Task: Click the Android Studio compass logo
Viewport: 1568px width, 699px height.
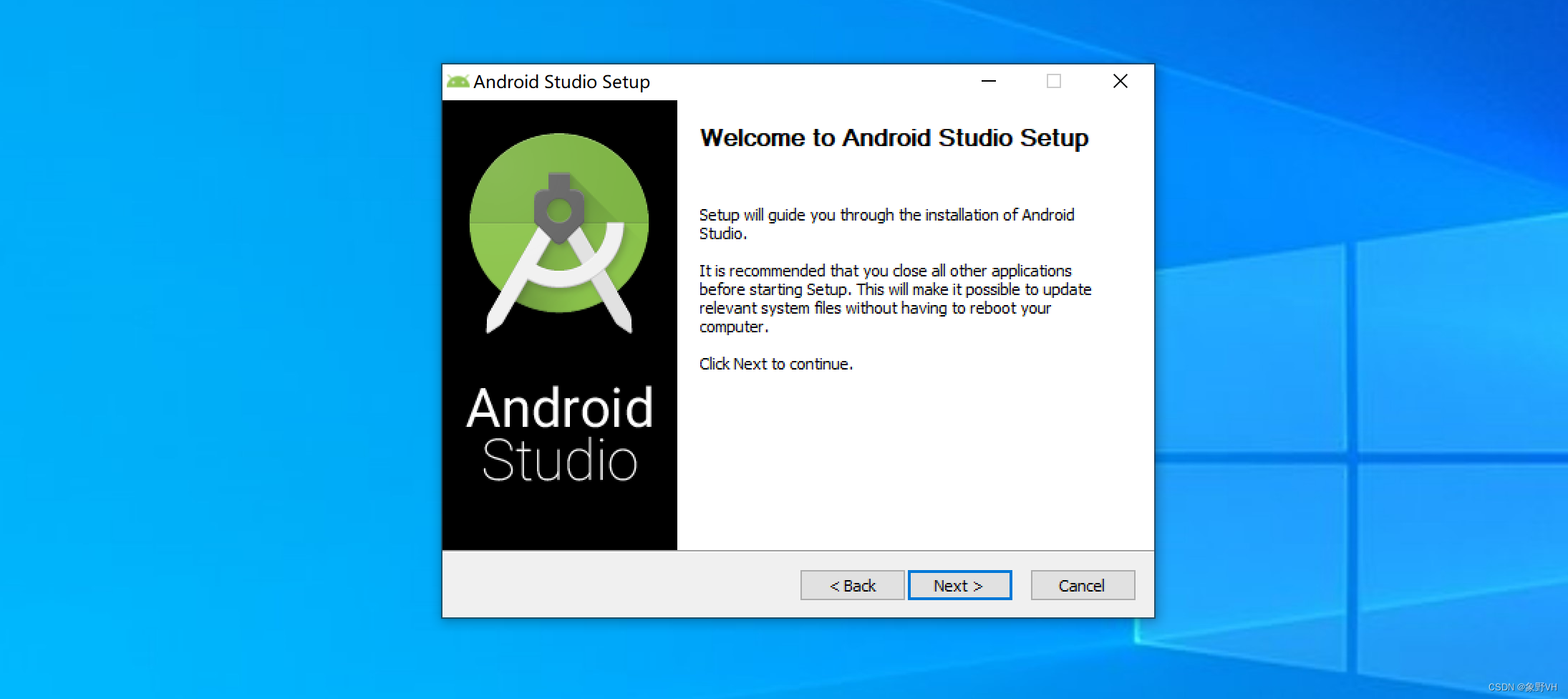Action: (559, 233)
